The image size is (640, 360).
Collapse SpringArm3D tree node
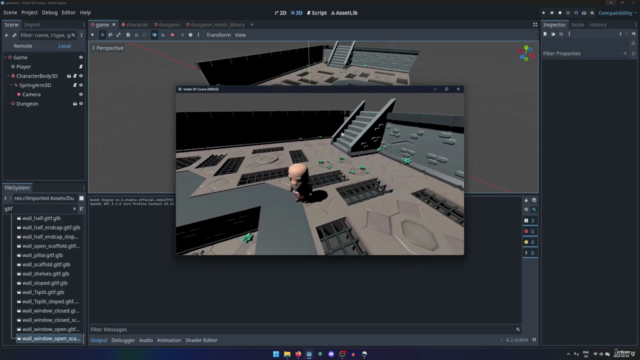tap(12, 85)
